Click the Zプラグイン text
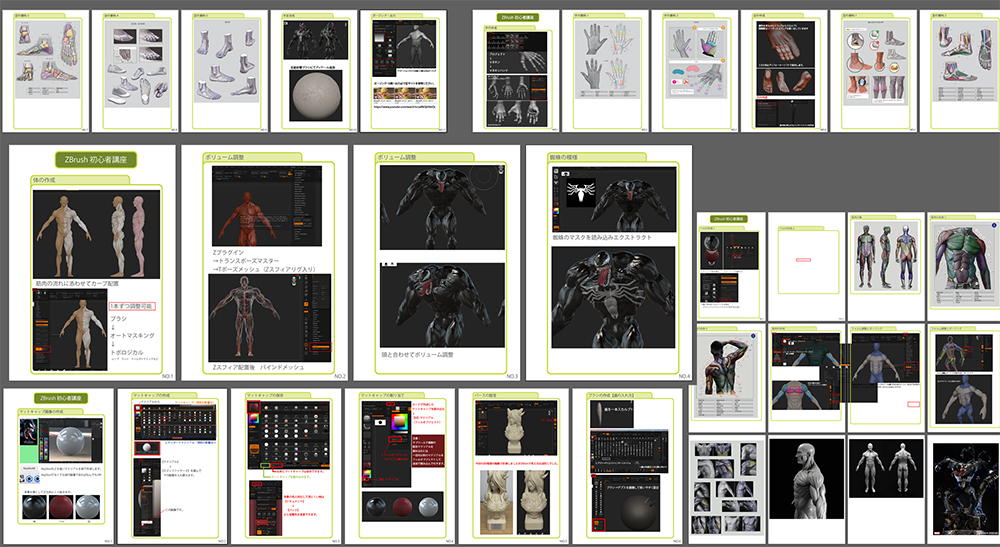 (x=228, y=252)
